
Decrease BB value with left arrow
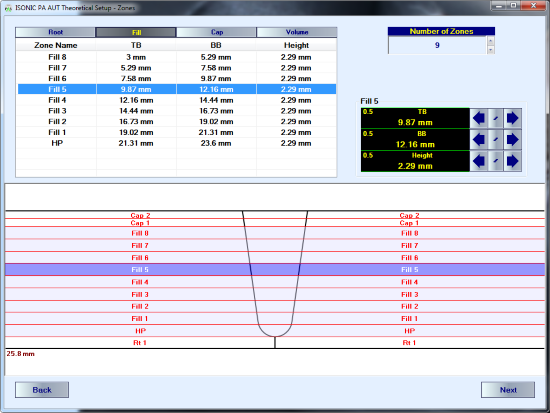click(478, 140)
